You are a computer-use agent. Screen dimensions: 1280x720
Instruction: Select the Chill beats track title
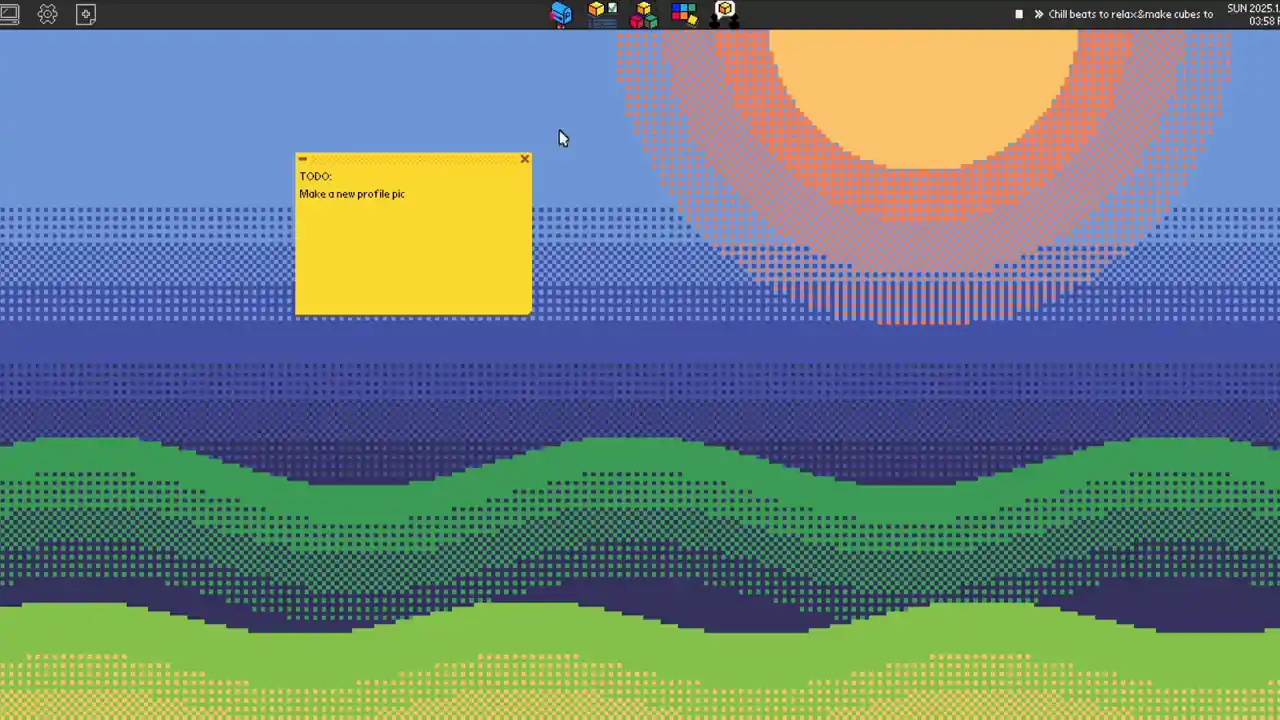pos(1130,14)
